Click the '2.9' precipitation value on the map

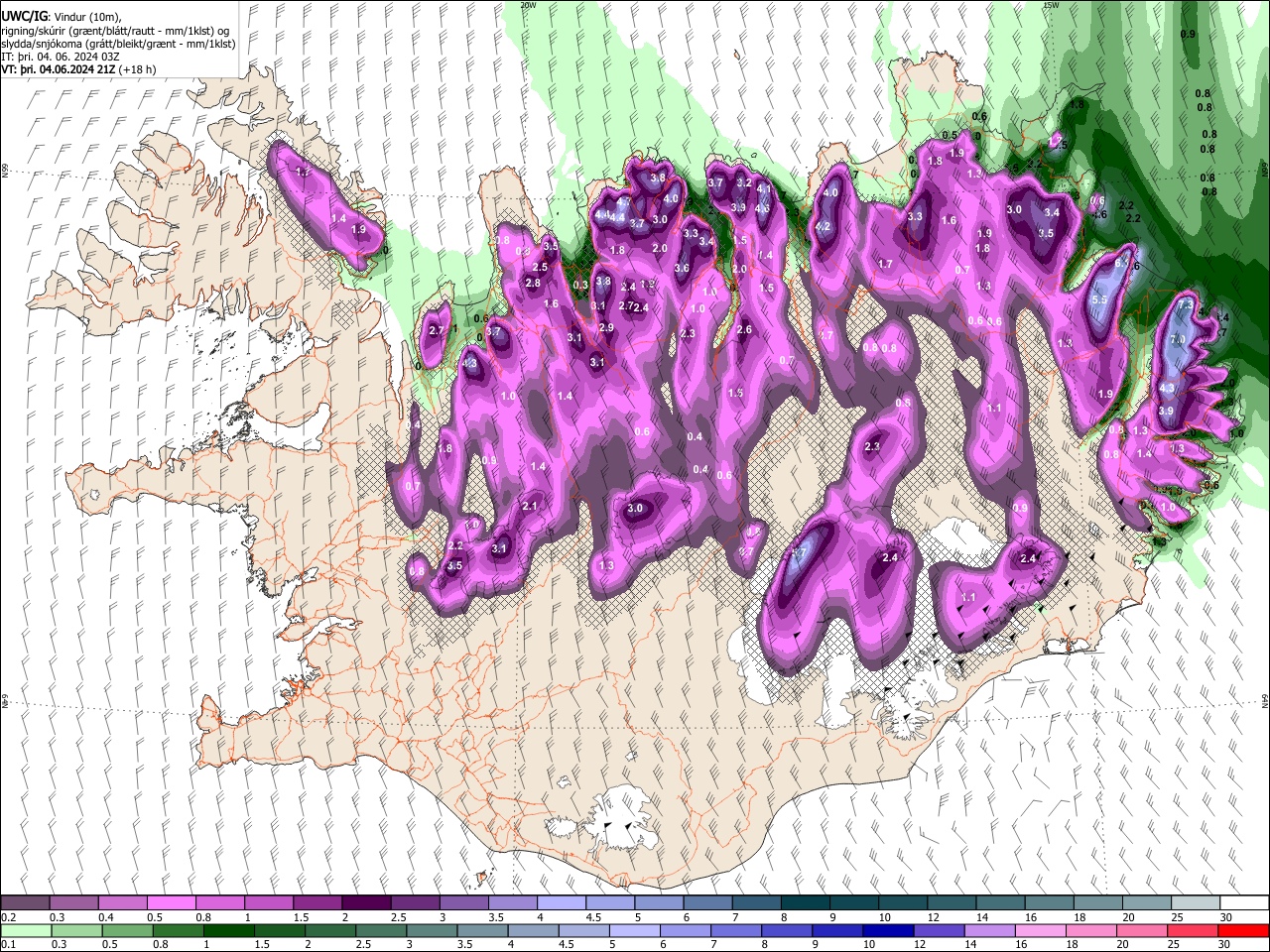point(606,327)
